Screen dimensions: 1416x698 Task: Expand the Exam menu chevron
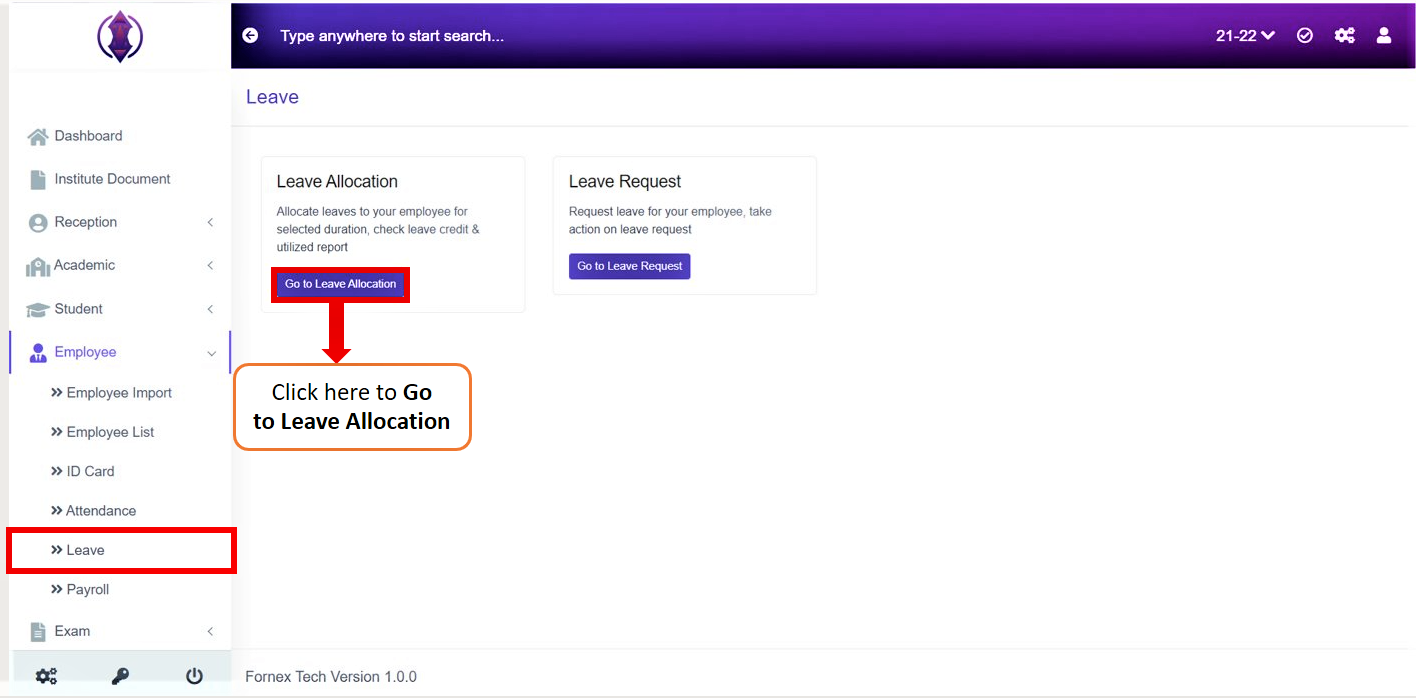[210, 631]
